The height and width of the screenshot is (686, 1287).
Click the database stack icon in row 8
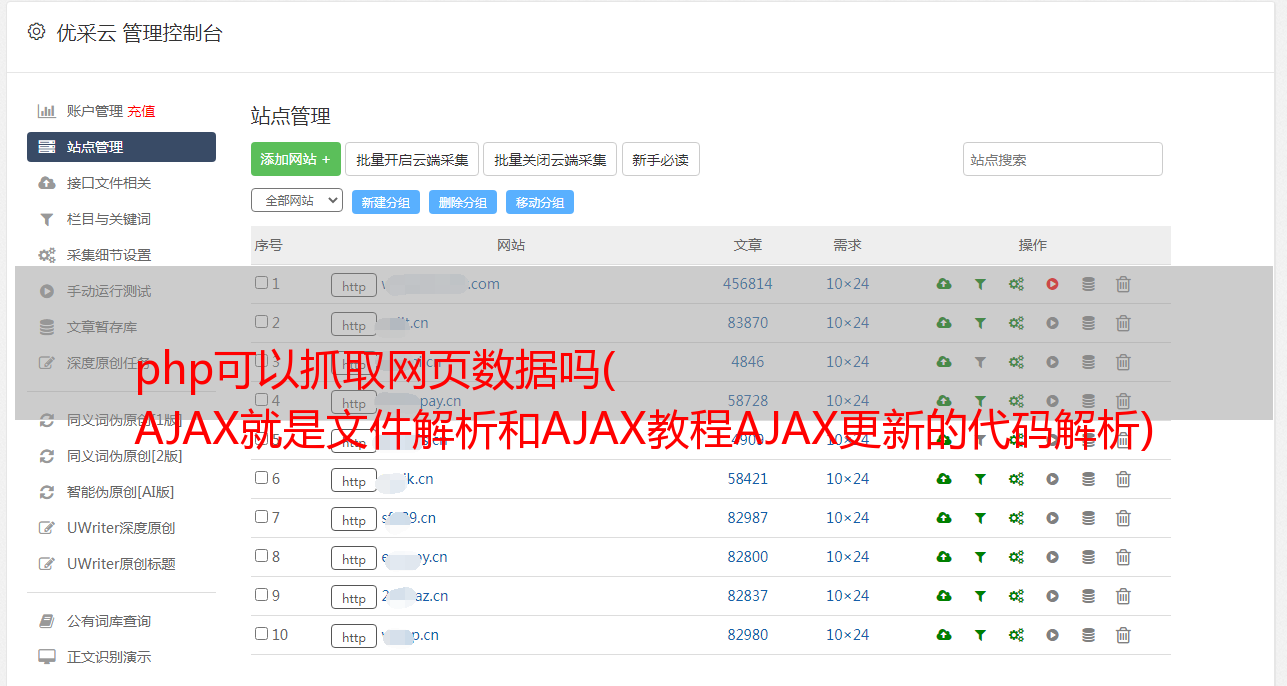point(1088,557)
